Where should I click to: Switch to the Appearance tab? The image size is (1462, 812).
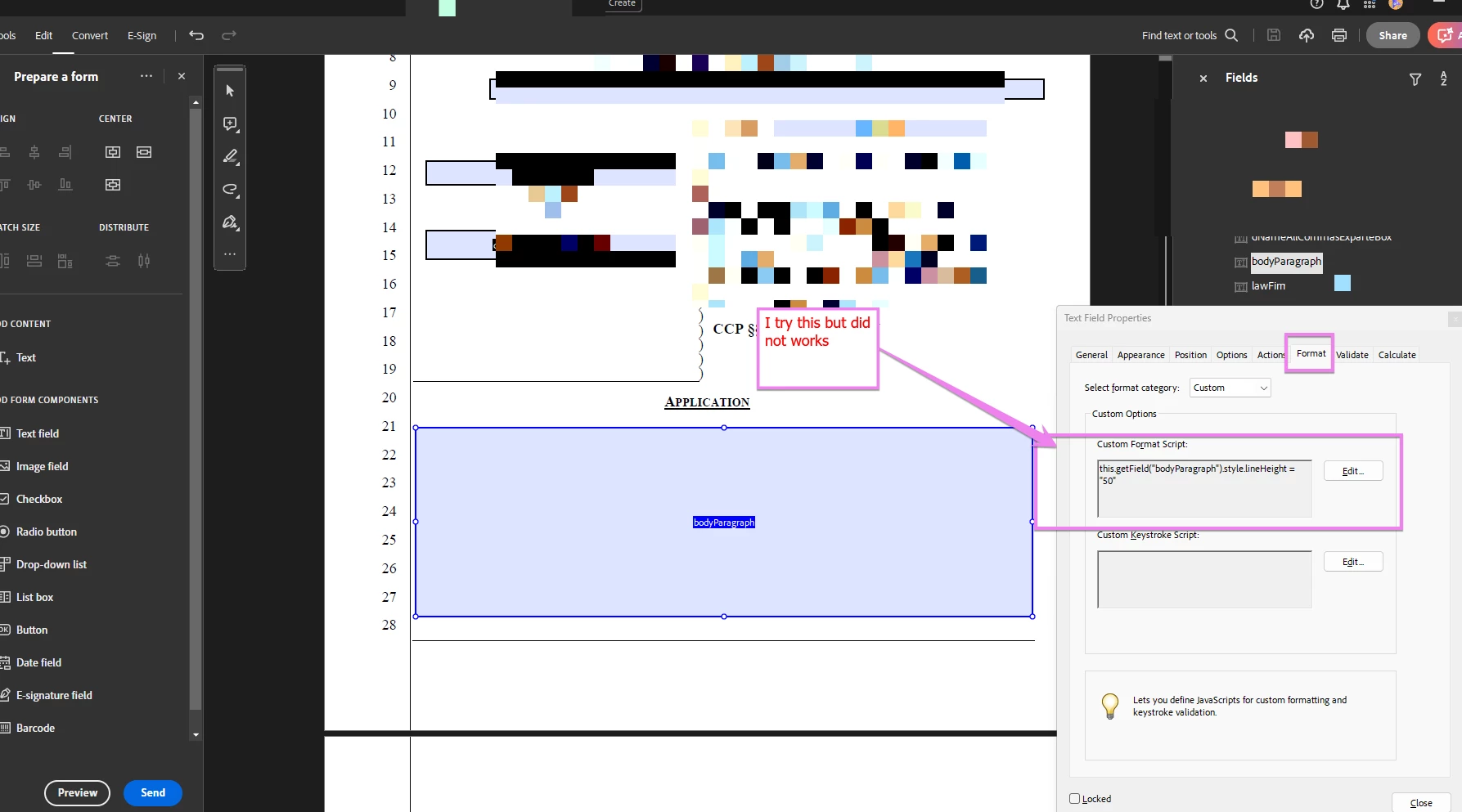[1140, 355]
